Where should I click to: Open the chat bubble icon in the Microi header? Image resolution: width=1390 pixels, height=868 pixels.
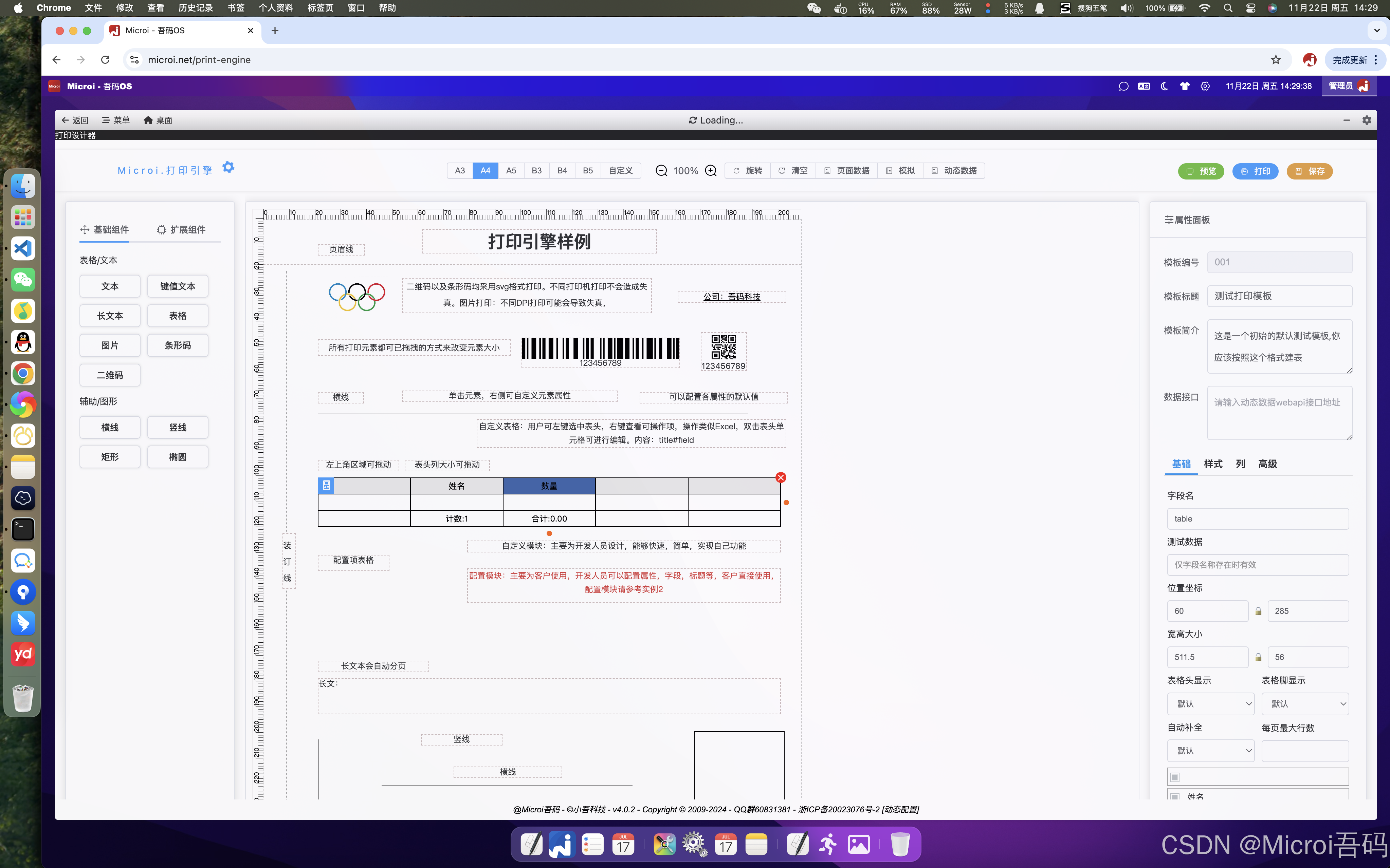1123,86
